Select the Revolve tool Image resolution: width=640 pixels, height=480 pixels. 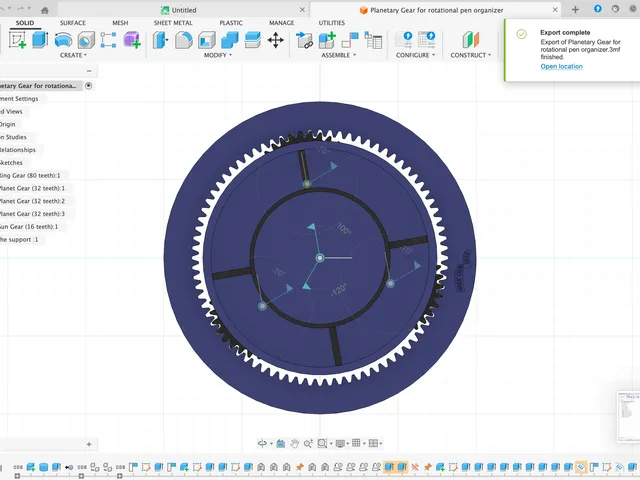click(63, 40)
